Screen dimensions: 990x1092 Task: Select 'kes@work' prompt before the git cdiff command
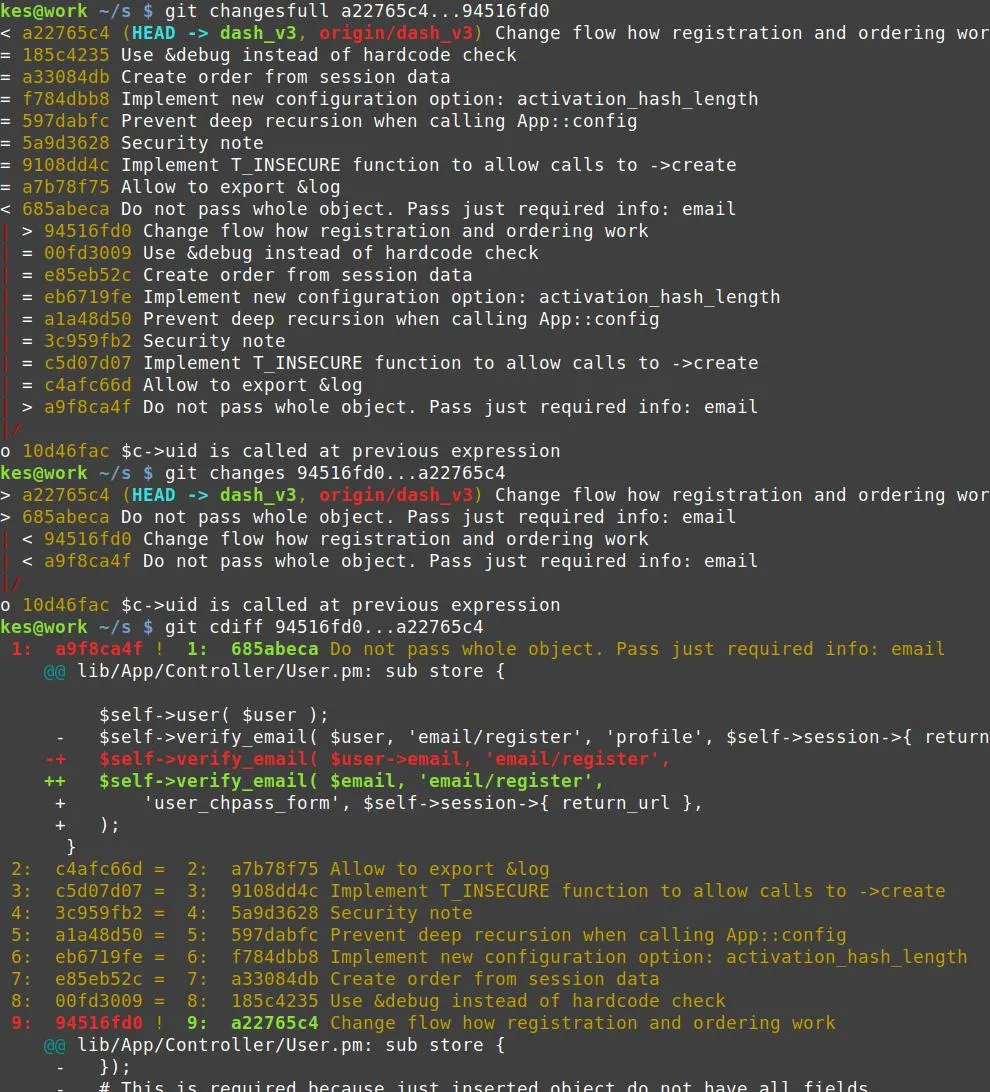44,627
